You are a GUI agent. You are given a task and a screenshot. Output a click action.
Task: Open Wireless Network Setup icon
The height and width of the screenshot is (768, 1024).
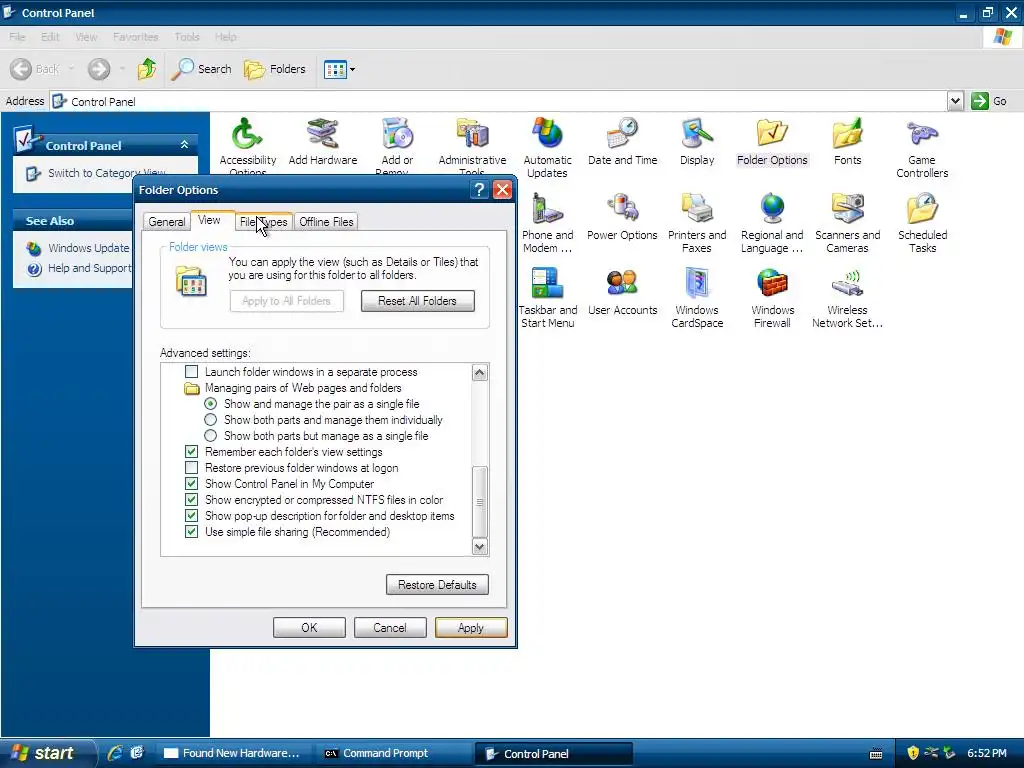(x=847, y=285)
